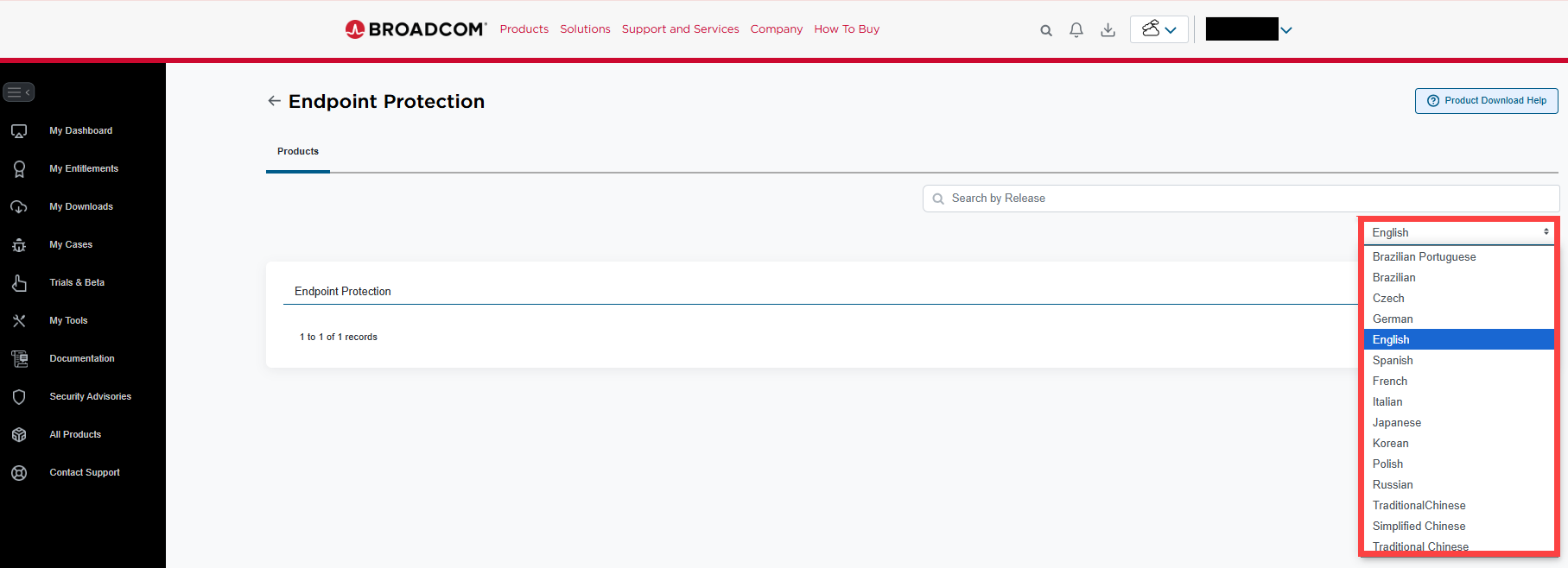Open Documentation in sidebar
The height and width of the screenshot is (568, 1568).
pos(82,359)
